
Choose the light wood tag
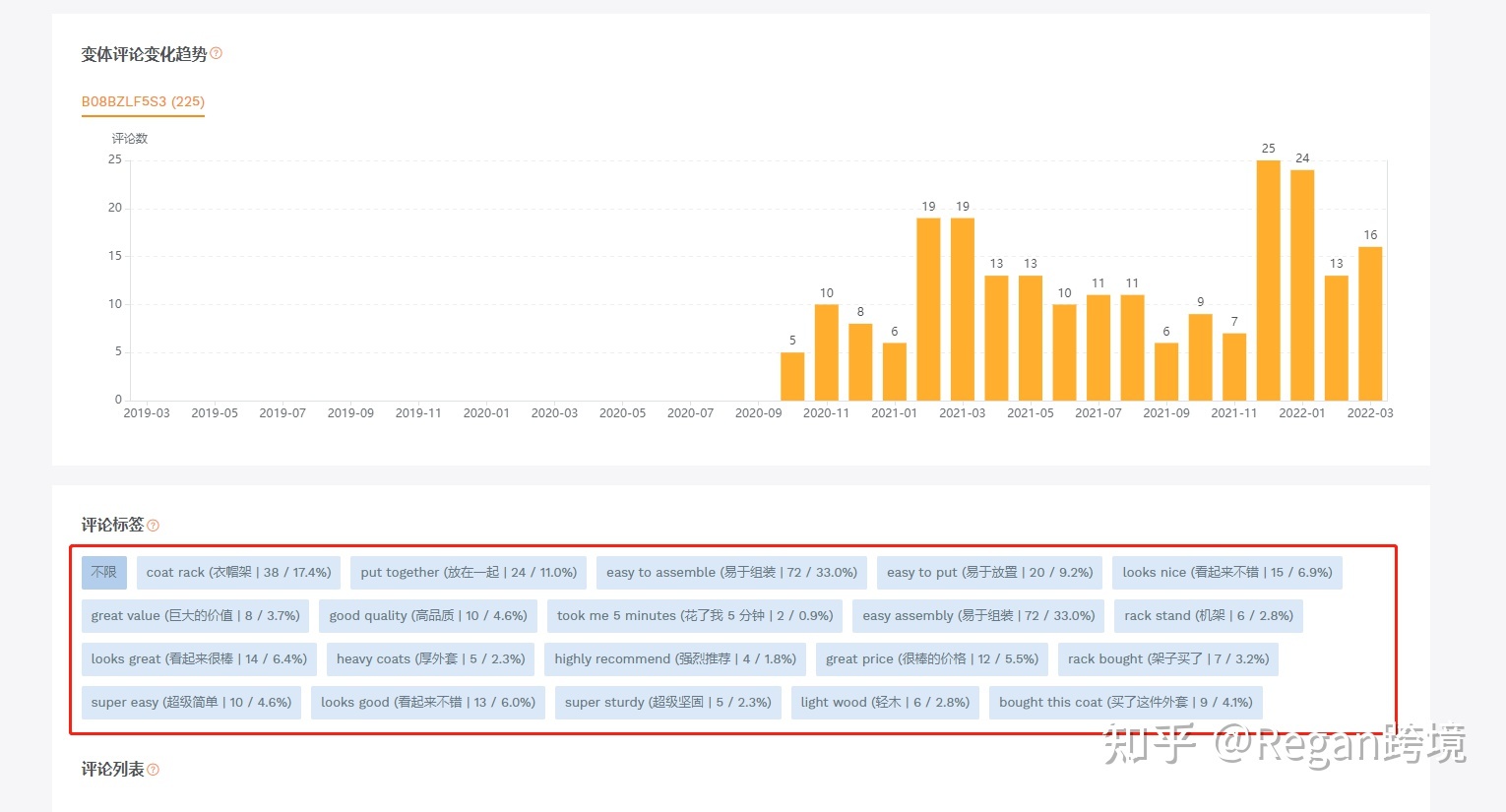(x=885, y=703)
